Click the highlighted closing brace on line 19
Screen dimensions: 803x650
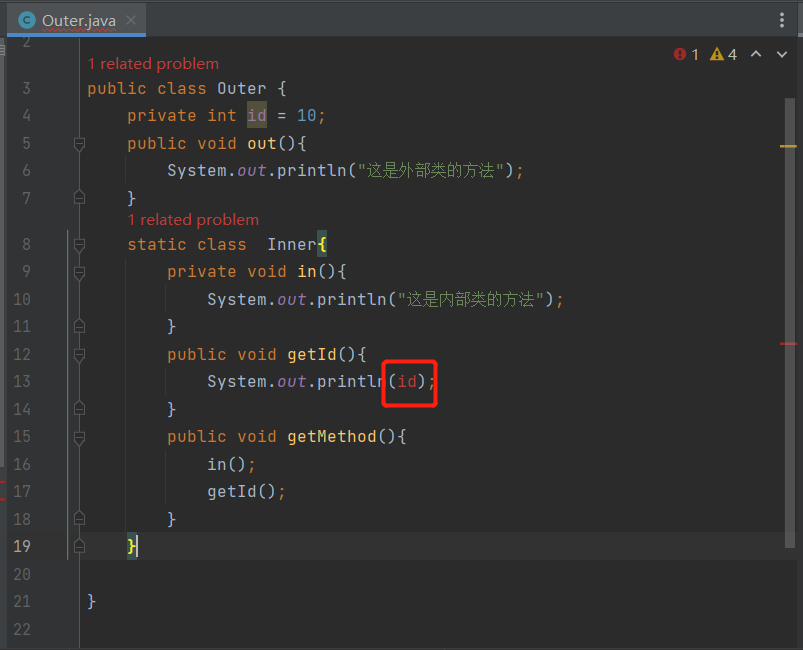pyautogui.click(x=132, y=547)
